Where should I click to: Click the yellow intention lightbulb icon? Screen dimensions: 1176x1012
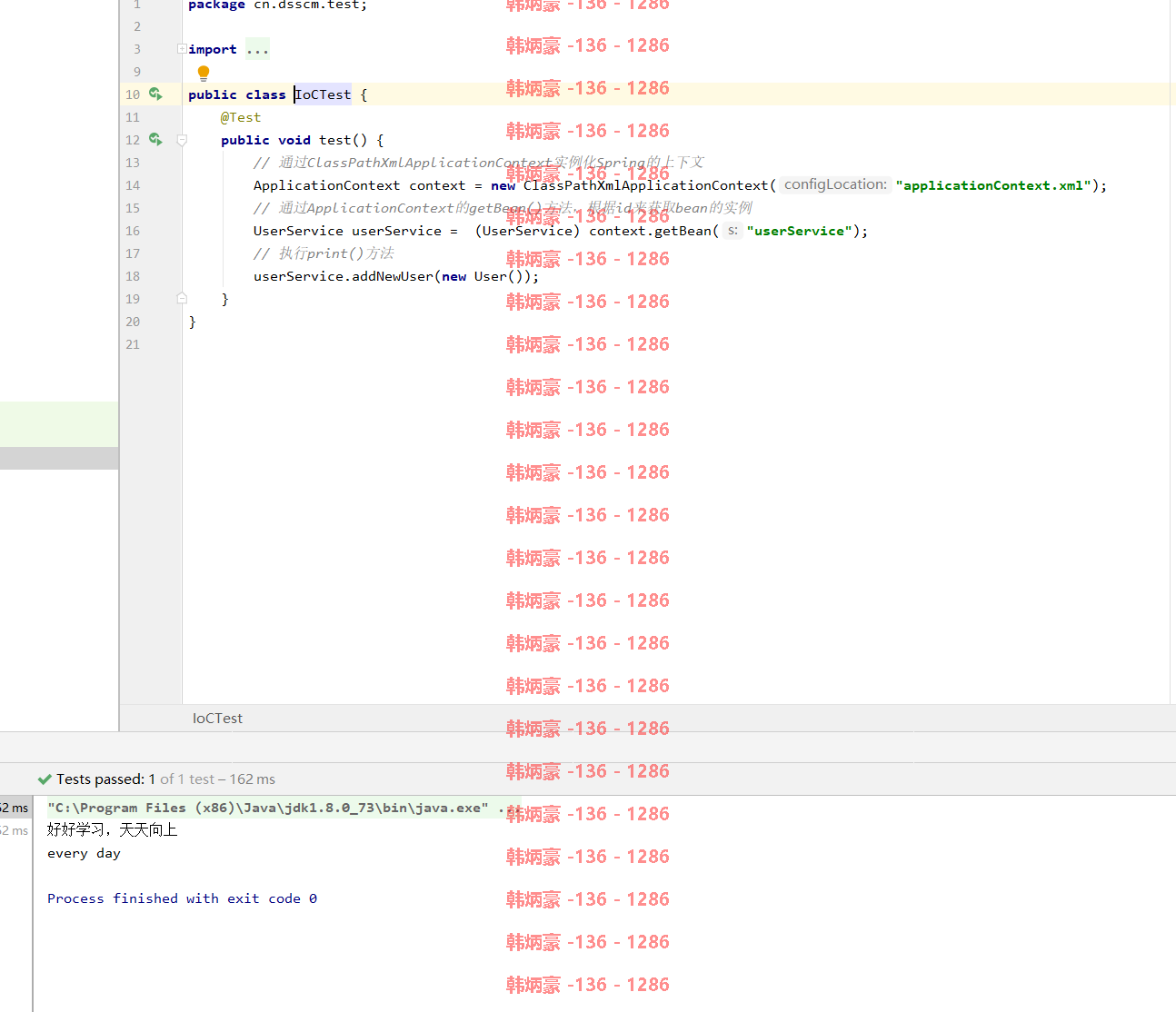[204, 73]
